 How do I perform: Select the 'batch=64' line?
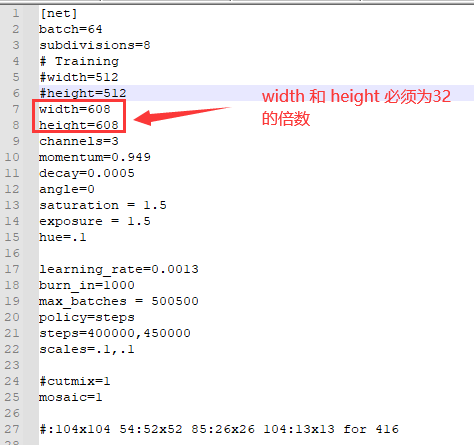pos(71,29)
